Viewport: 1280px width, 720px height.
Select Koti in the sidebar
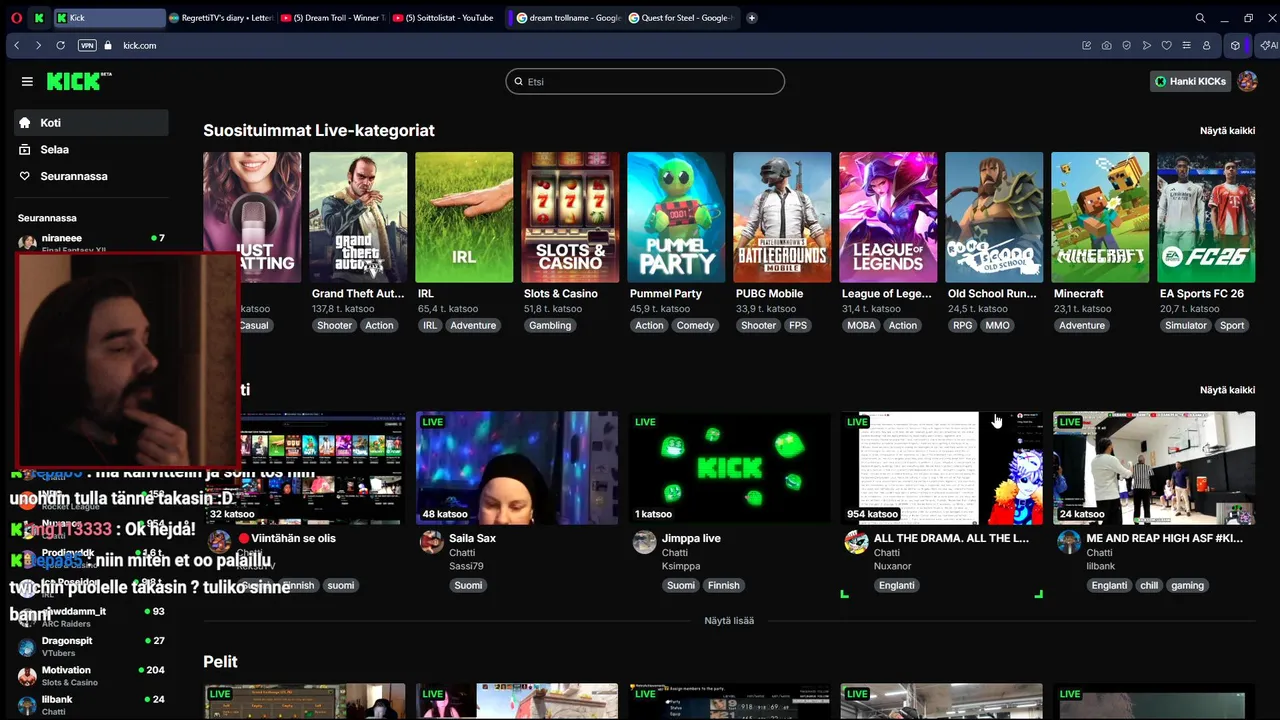91,123
